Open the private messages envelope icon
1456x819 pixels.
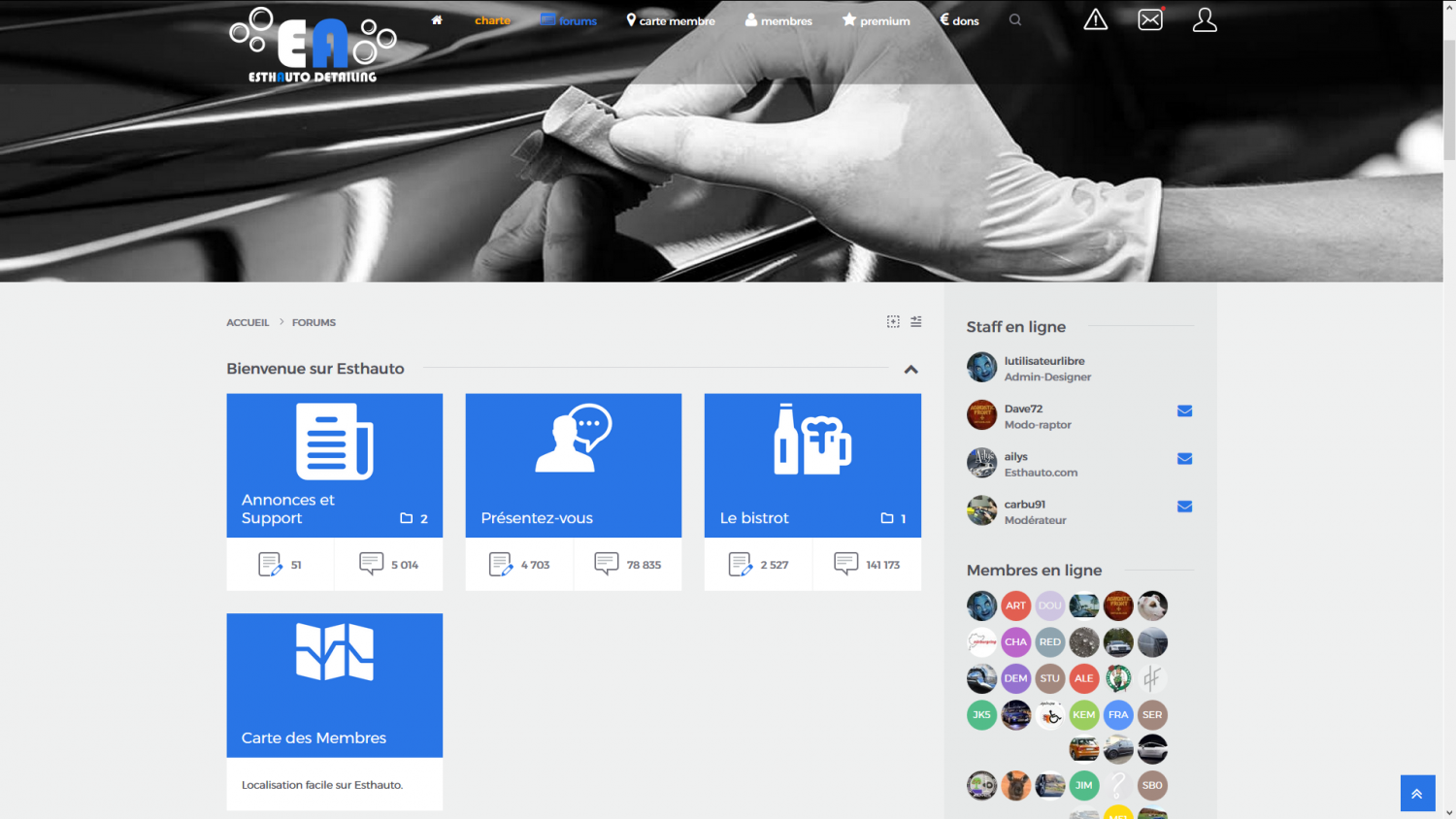coord(1150,20)
